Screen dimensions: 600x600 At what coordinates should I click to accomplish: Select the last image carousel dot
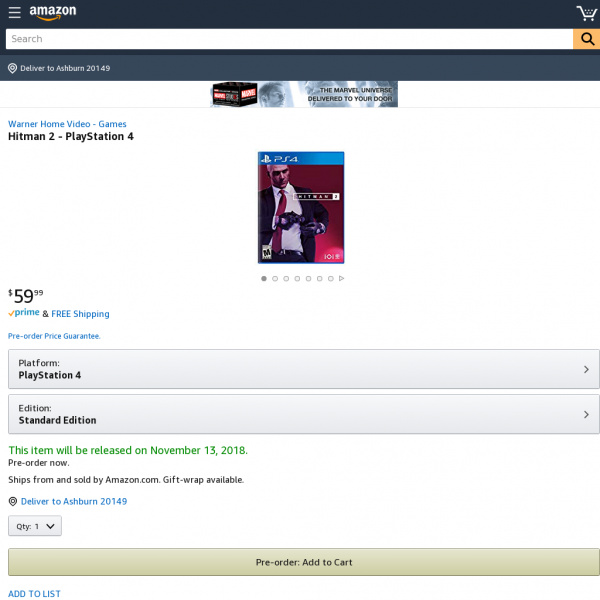331,279
